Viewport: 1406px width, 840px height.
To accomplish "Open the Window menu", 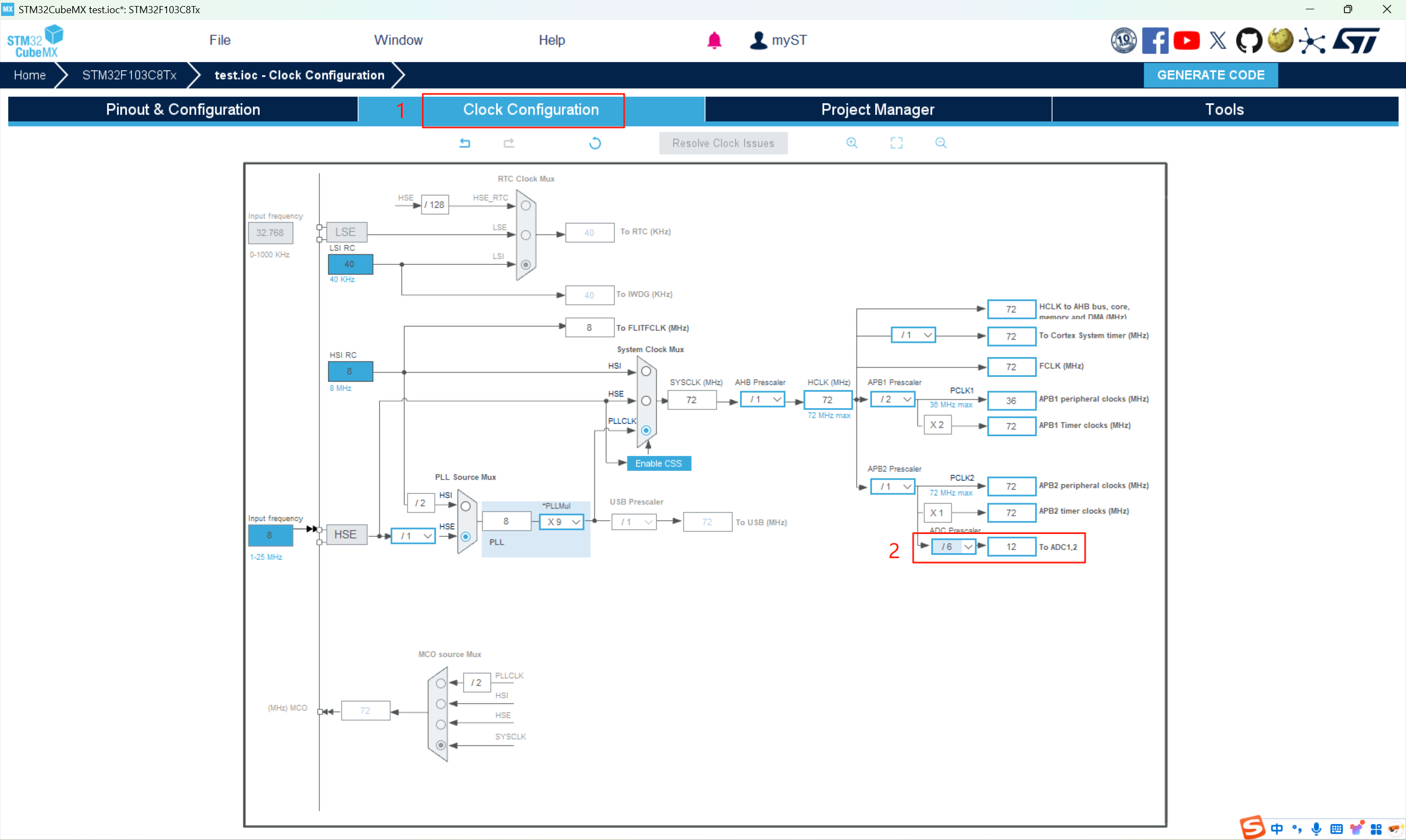I will point(398,40).
